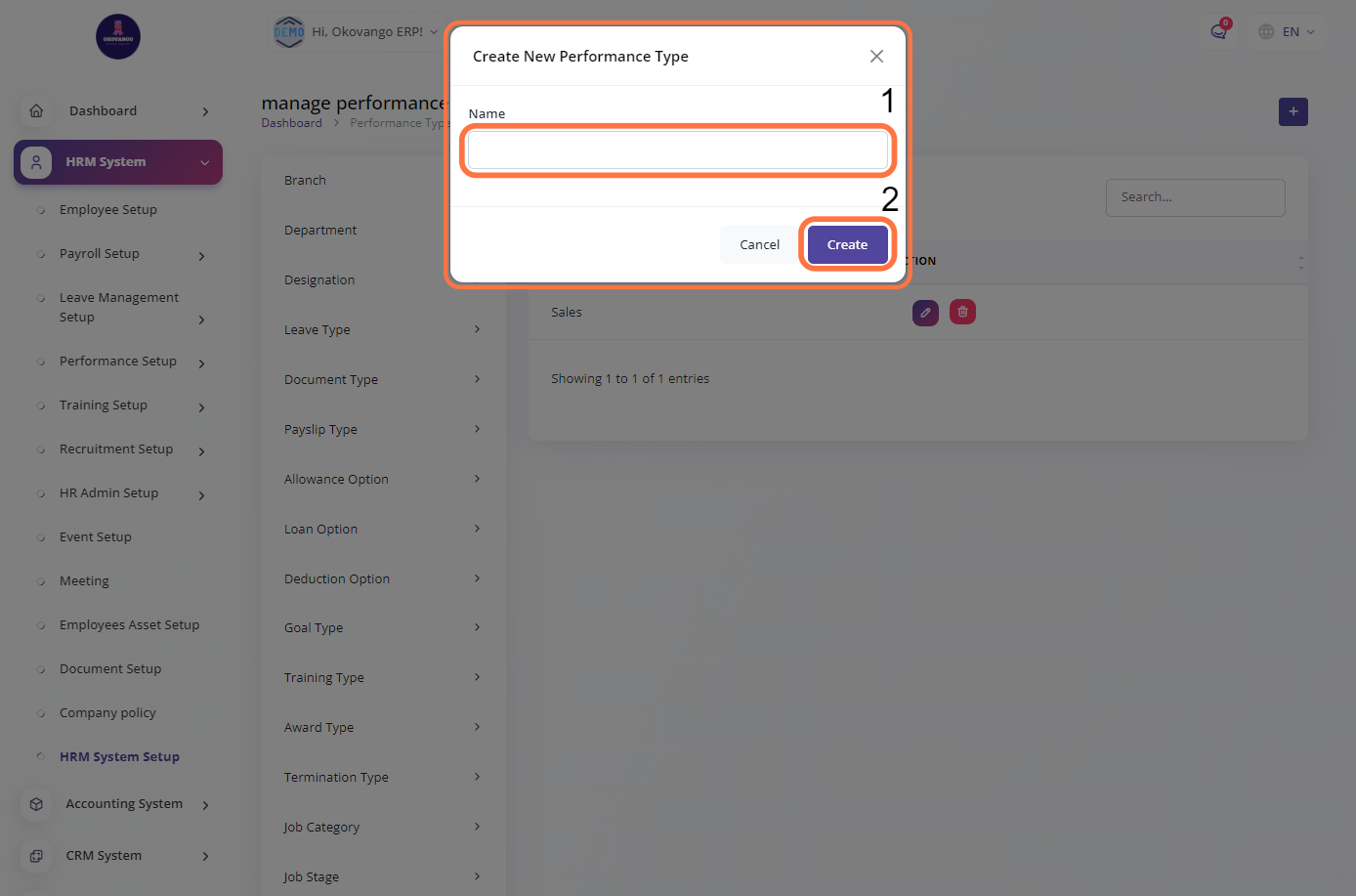This screenshot has height=896, width=1356.
Task: Collapse the HRM System menu
Action: click(x=204, y=162)
